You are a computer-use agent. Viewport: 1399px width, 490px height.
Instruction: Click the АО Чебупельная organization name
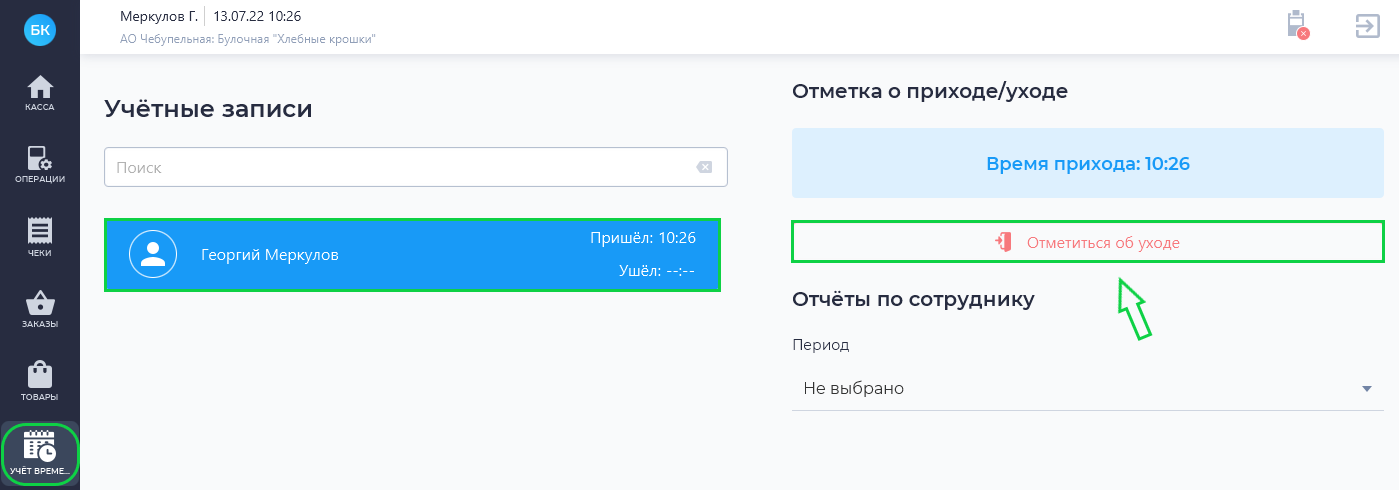(247, 39)
